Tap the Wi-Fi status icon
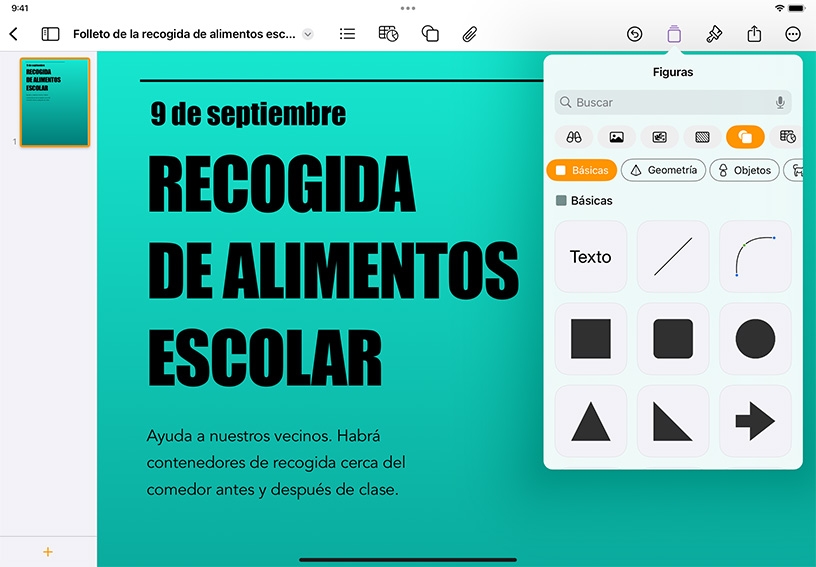This screenshot has width=816, height=567. (779, 8)
